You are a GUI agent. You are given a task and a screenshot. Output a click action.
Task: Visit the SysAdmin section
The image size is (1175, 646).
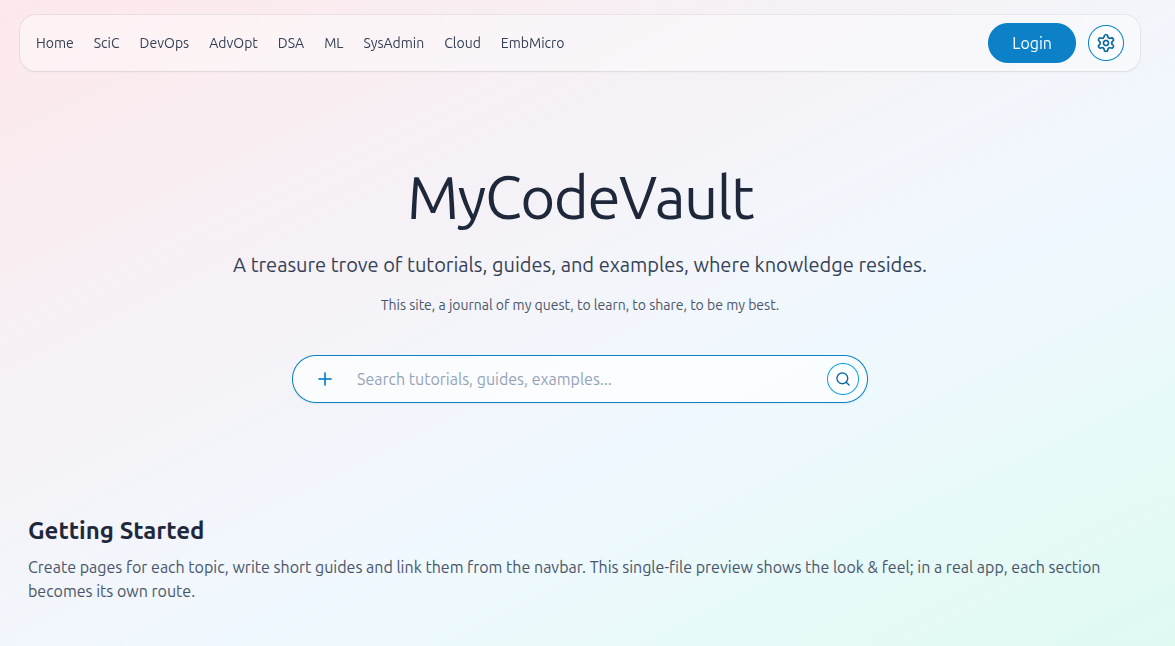click(x=393, y=43)
